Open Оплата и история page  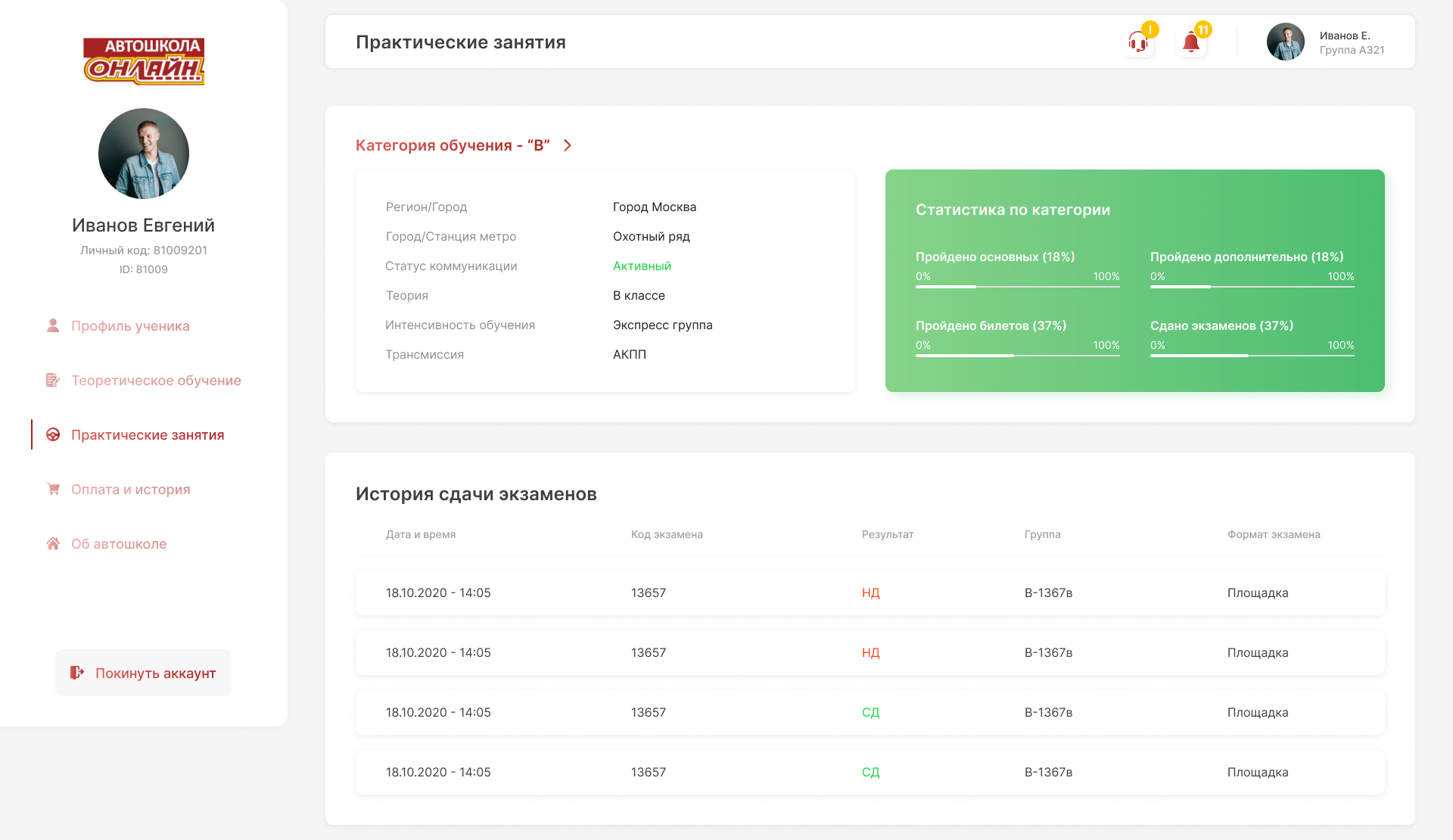(131, 490)
